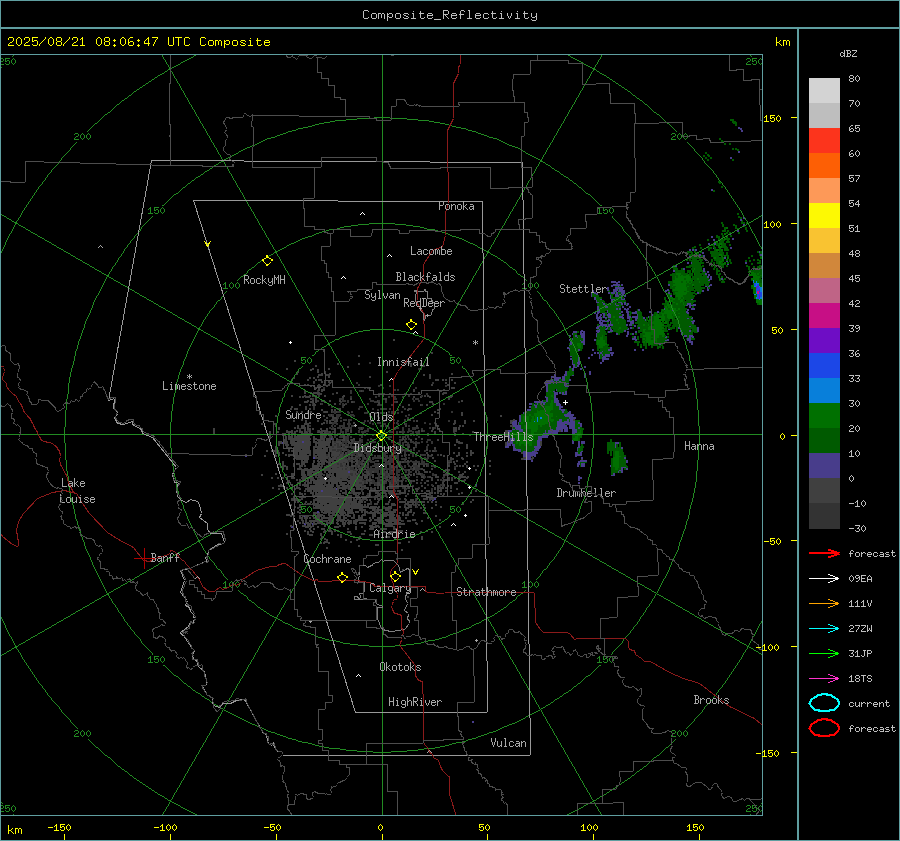
Task: Click the white 09EA arrow in legend
Action: click(x=824, y=579)
